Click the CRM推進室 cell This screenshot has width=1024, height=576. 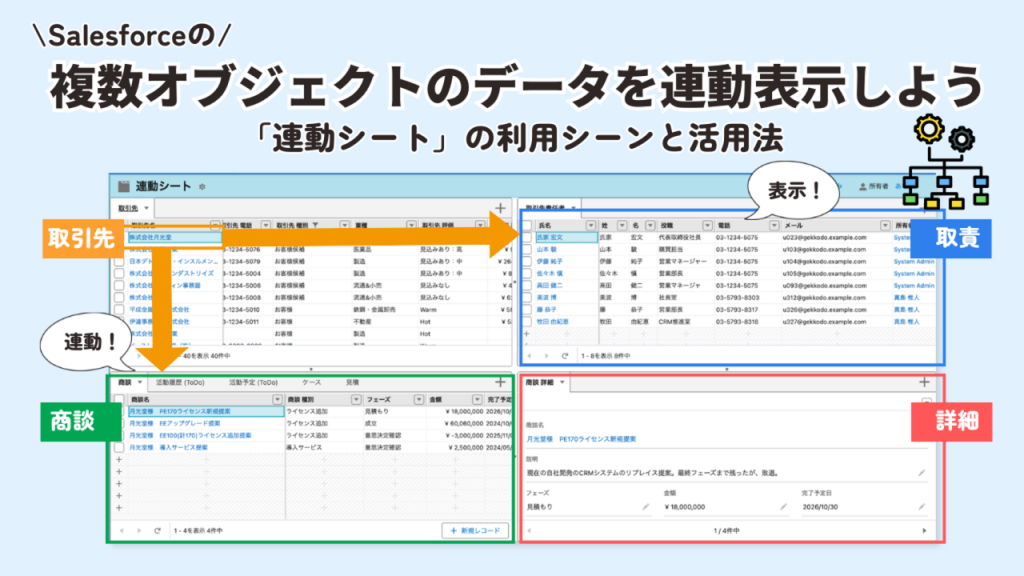click(x=675, y=321)
